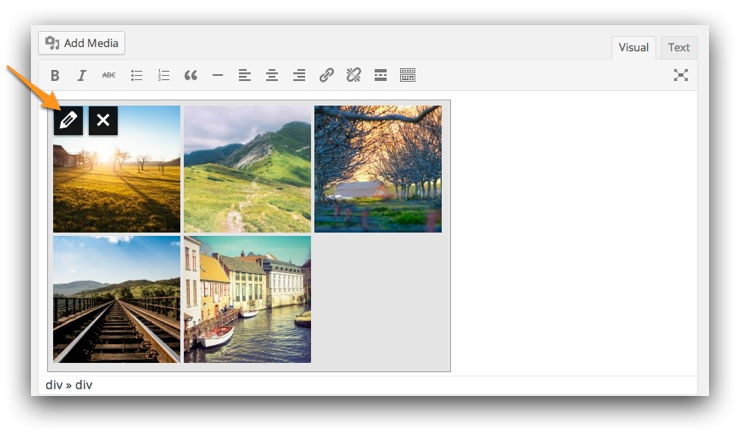Viewport: 739px width, 435px height.
Task: Select the canal houses thumbnail
Action: click(247, 299)
